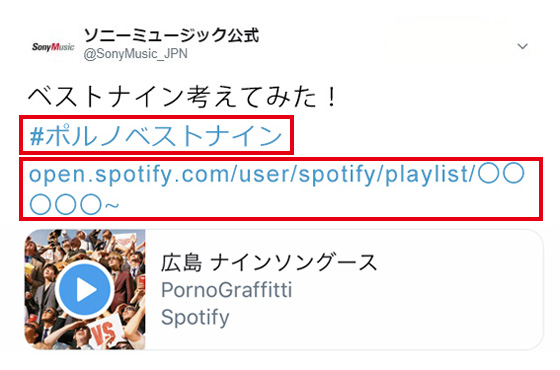Open the tweet options chevron menu
Screen dimensions: 560x370
click(522, 46)
